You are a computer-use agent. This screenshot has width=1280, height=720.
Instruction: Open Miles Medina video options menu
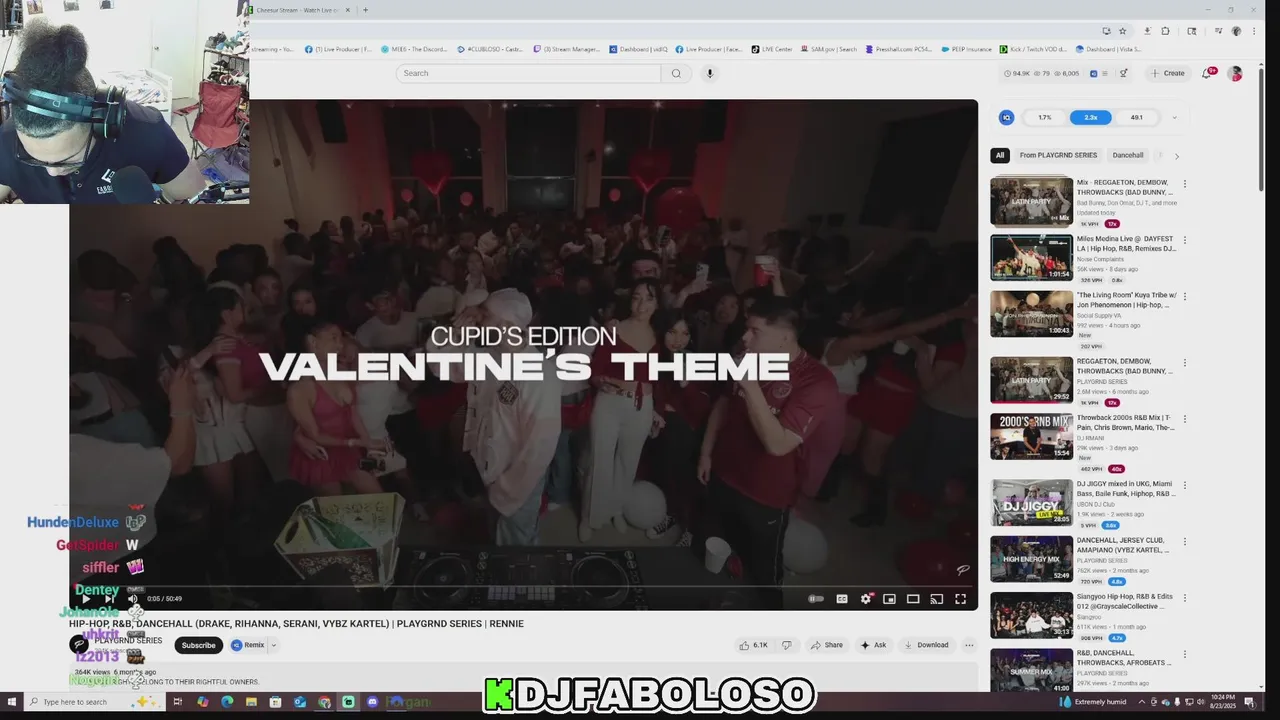coord(1185,240)
